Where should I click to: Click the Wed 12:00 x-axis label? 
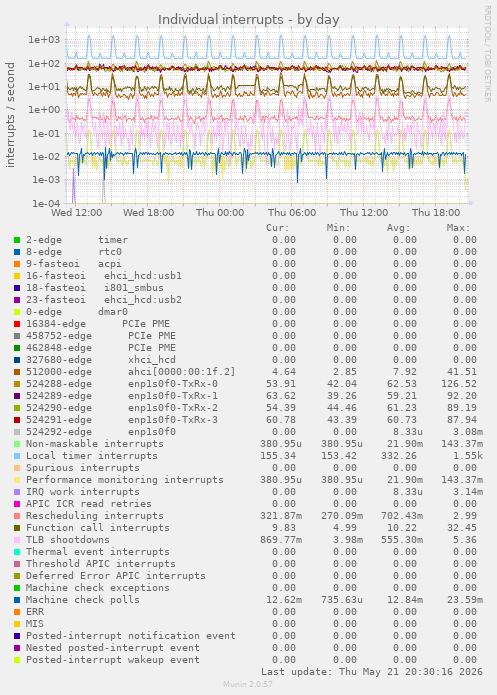[x=77, y=213]
